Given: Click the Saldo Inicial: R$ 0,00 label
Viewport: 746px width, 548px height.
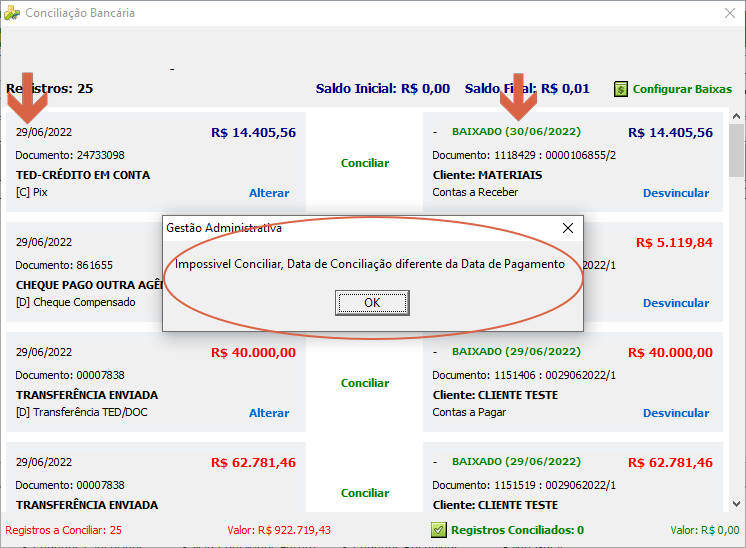Looking at the screenshot, I should pos(383,88).
